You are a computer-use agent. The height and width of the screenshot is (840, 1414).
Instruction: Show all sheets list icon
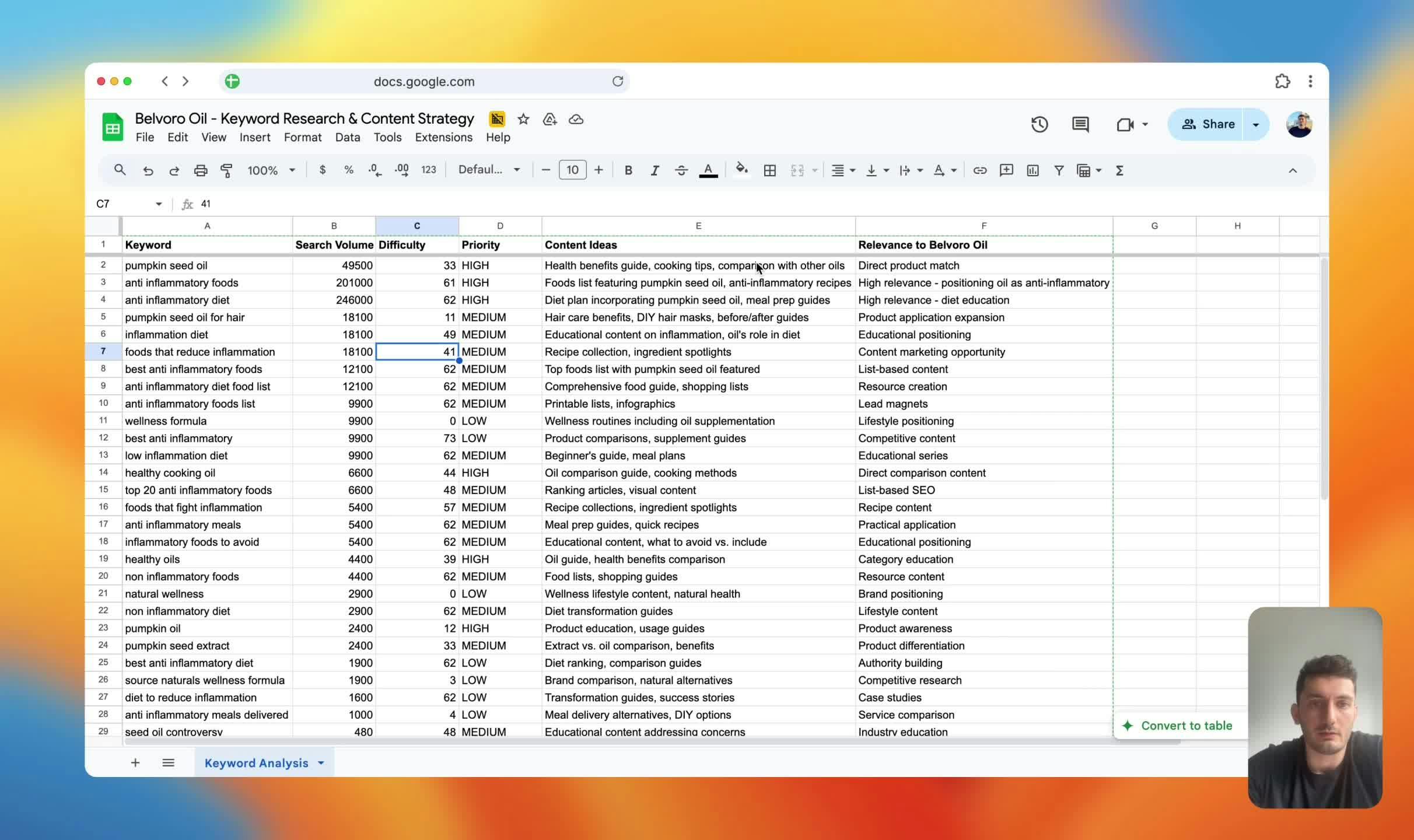coord(168,762)
